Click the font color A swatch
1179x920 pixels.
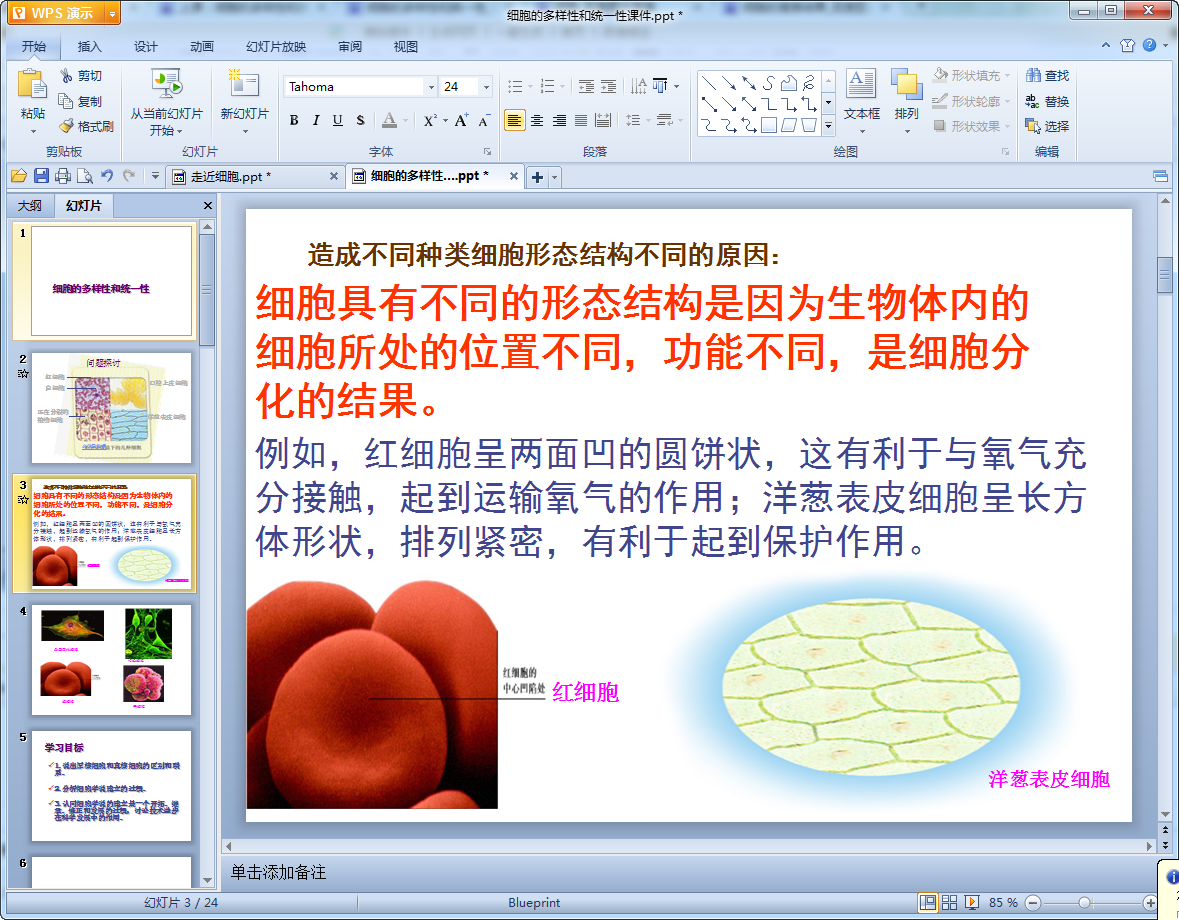coord(389,120)
